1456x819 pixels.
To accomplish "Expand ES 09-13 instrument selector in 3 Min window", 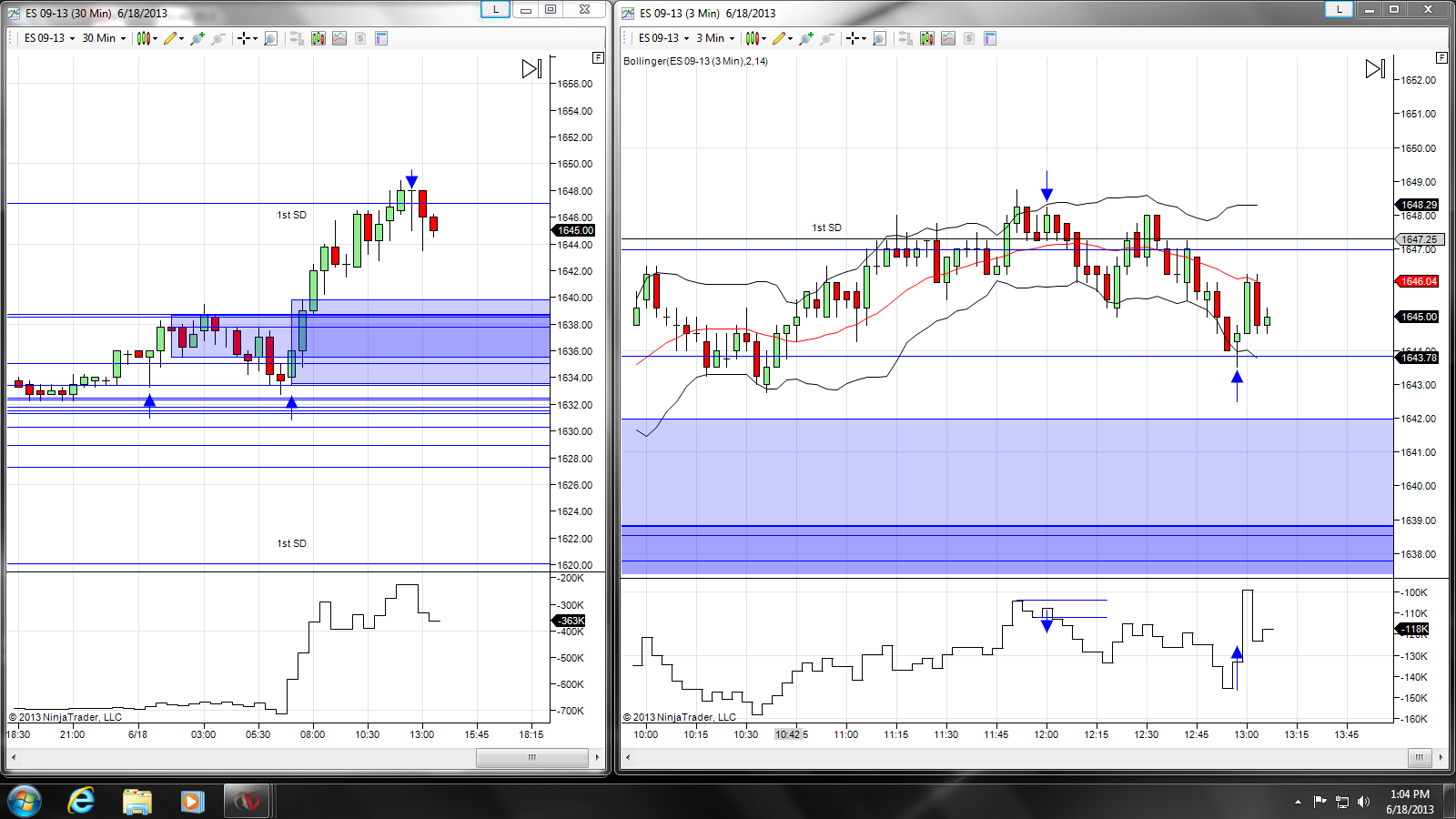I will click(x=663, y=38).
